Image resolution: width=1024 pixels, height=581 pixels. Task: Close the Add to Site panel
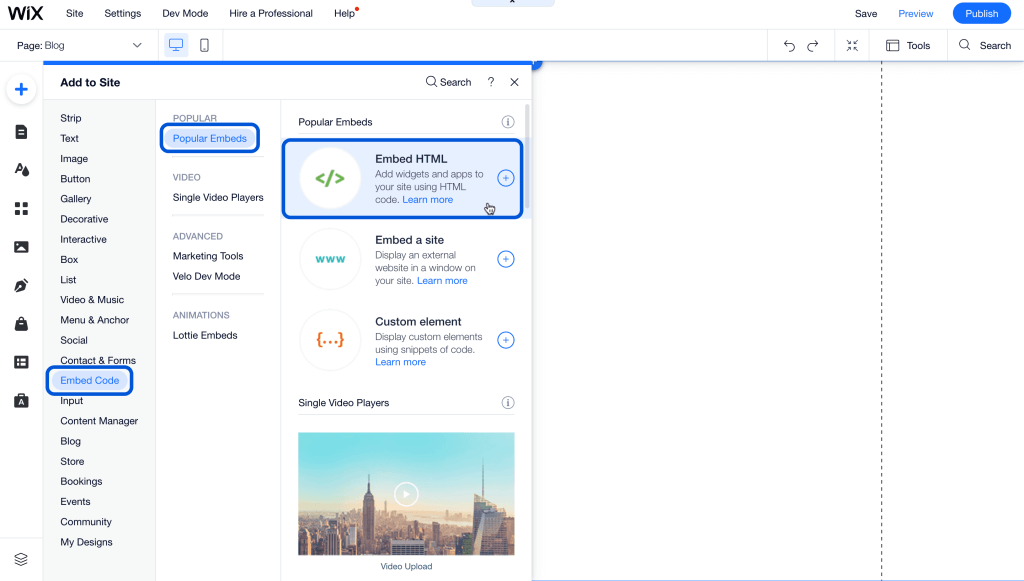[514, 82]
